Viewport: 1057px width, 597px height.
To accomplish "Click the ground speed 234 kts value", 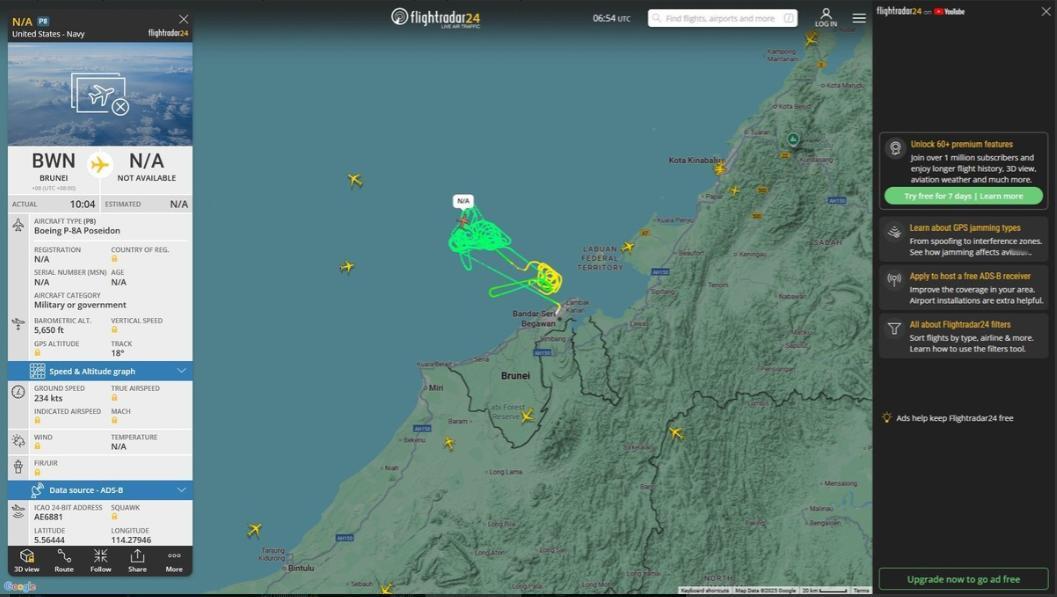I will pyautogui.click(x=48, y=398).
